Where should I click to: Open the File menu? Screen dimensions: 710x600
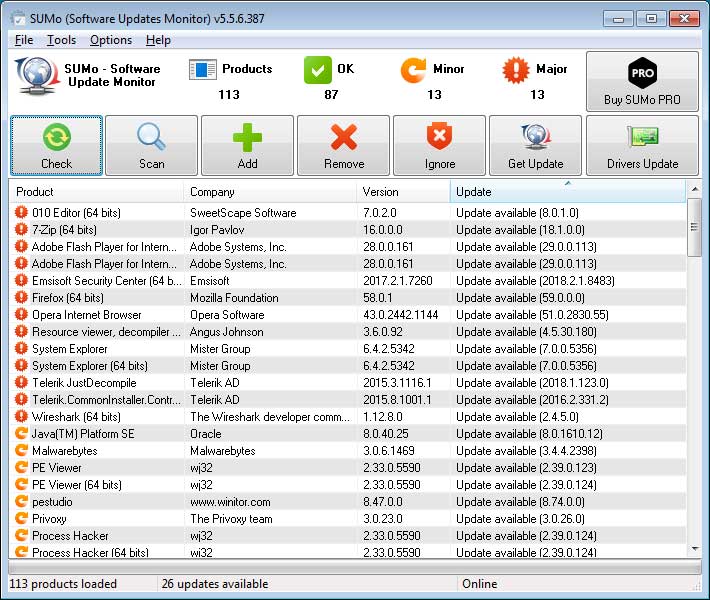click(24, 40)
